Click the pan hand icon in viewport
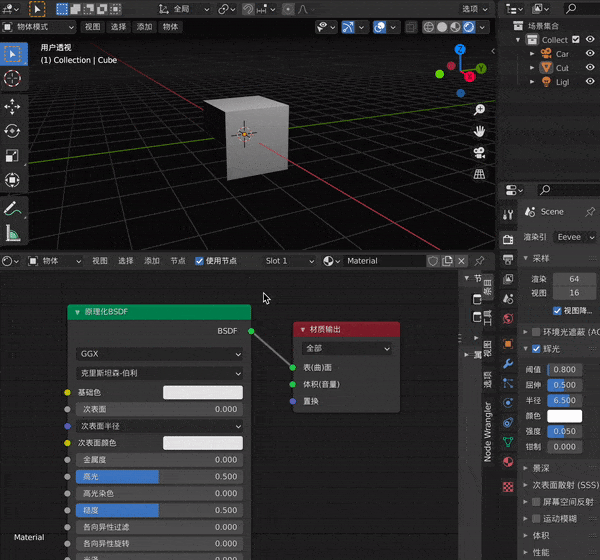This screenshot has height=560, width=600. pos(479,132)
